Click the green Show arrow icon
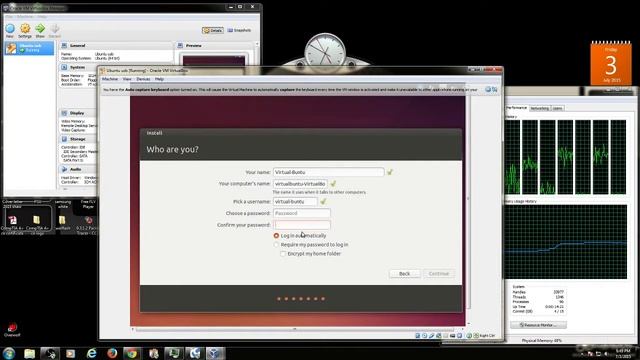Viewport: 640px width, 360px height. pos(40,29)
